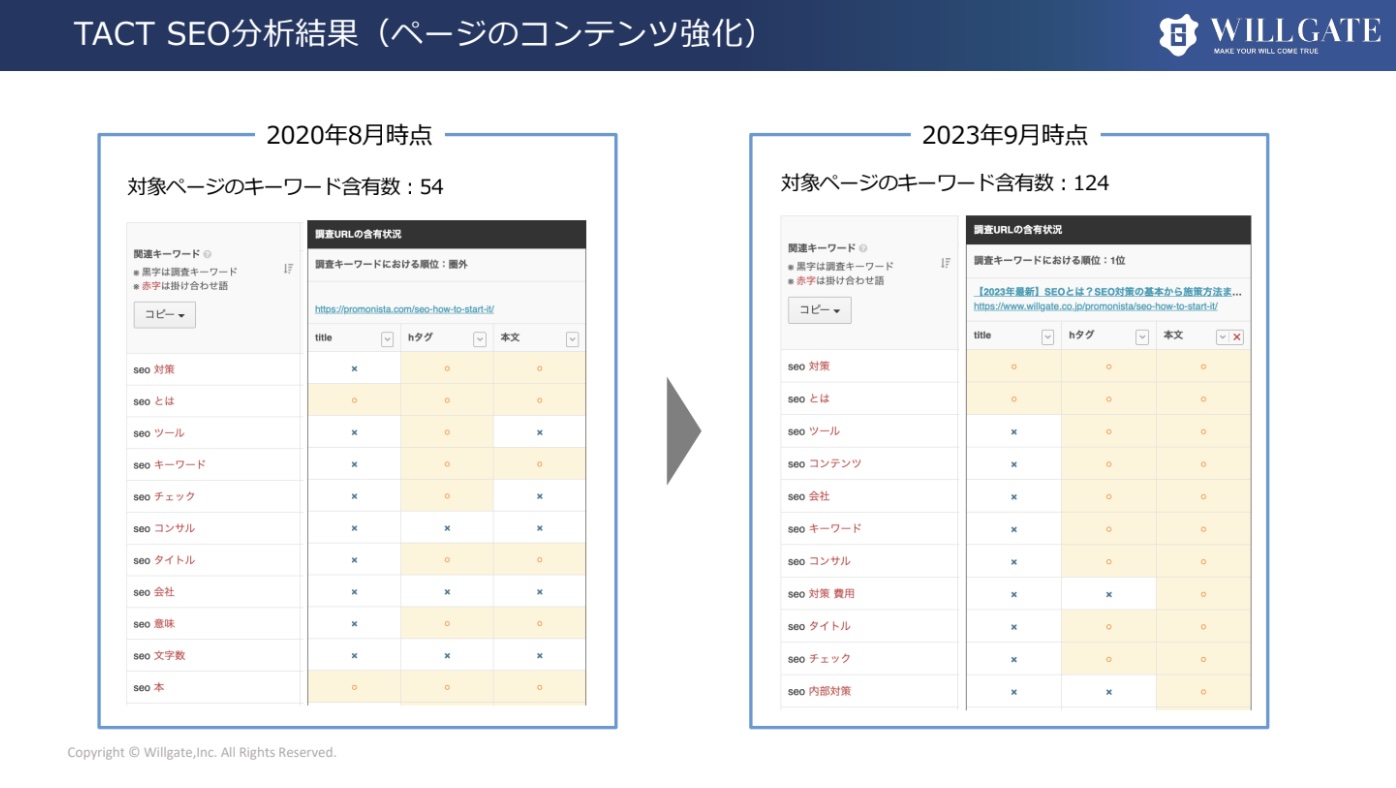Select 'seo 会社' row in 2023年9月 panel
Viewport: 1396px width, 788px height.
[x=869, y=496]
